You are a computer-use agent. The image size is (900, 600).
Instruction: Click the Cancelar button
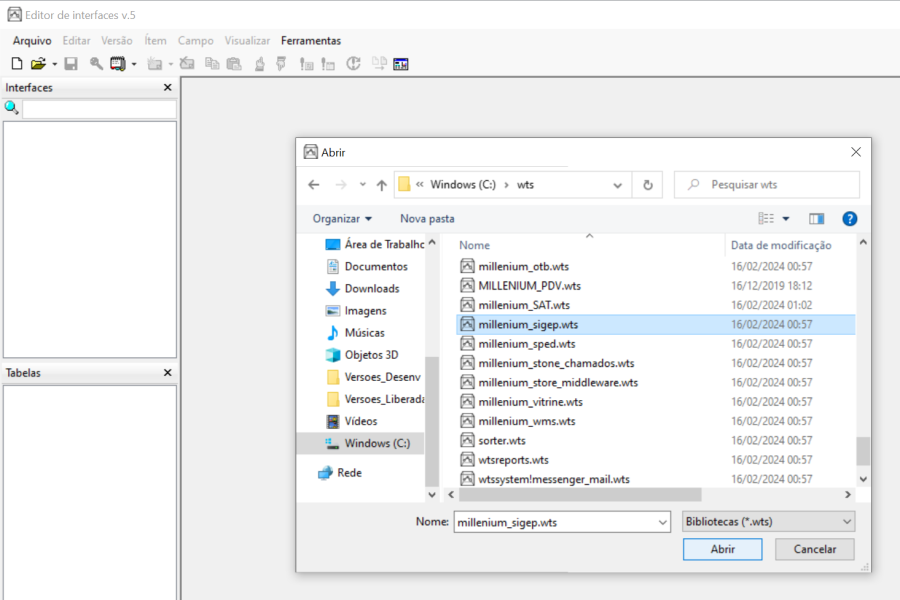[814, 549]
